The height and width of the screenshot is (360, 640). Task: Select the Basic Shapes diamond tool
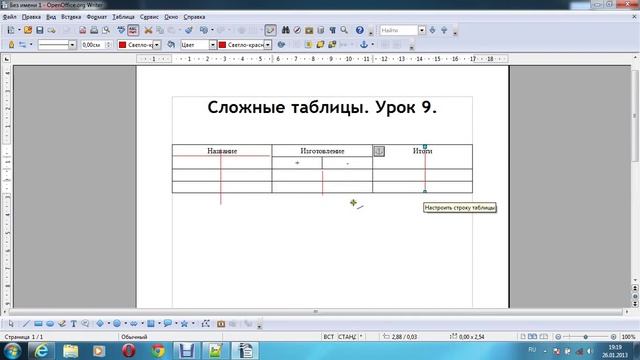(100, 324)
